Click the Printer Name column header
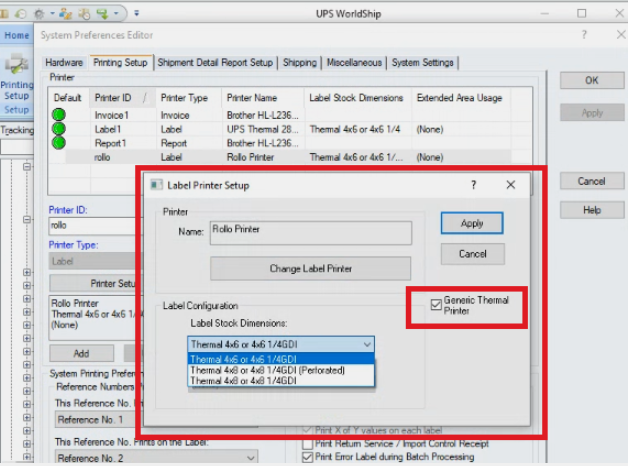This screenshot has width=628, height=466. (x=263, y=98)
